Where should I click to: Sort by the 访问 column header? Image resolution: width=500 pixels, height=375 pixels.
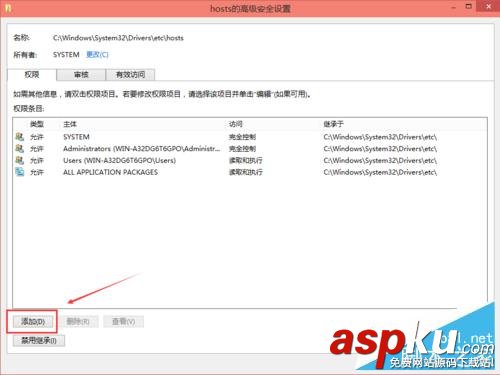click(235, 124)
